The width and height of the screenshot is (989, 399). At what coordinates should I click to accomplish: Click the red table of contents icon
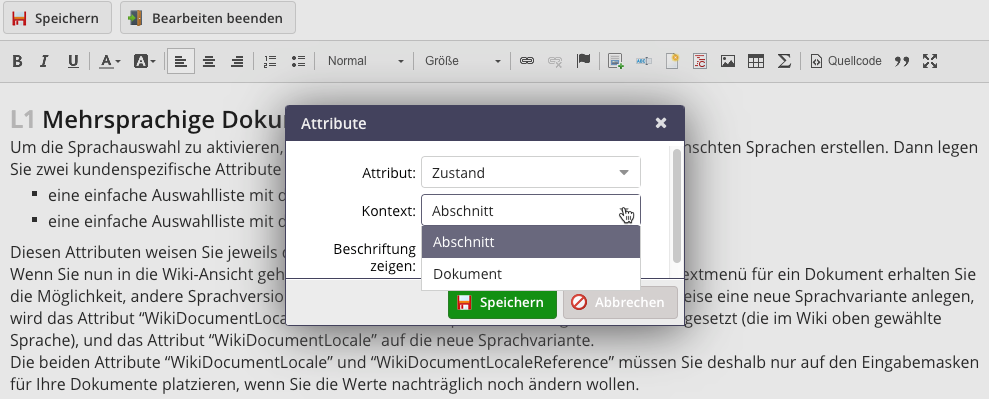pos(699,61)
